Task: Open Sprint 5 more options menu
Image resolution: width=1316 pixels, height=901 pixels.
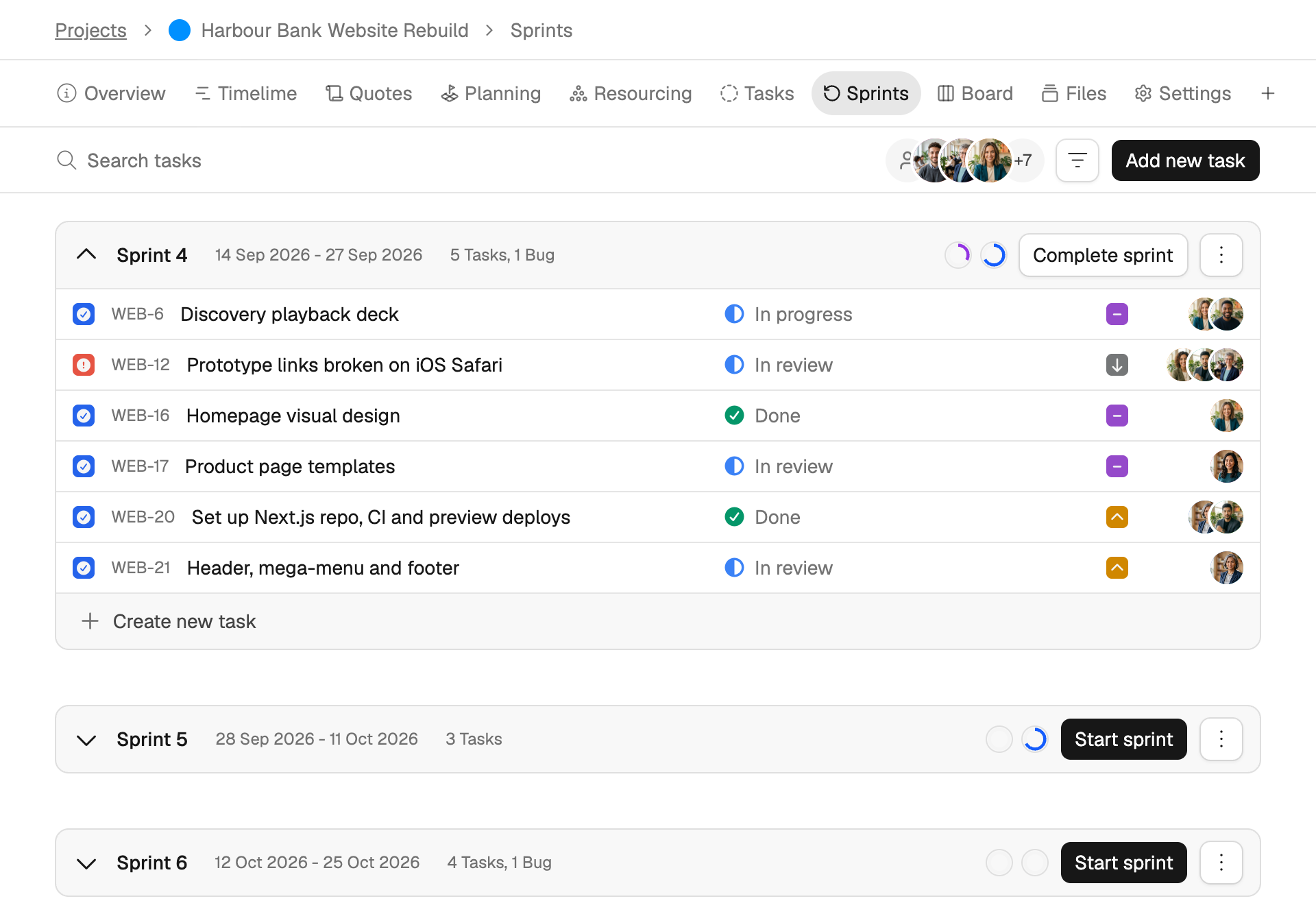Action: coord(1221,739)
